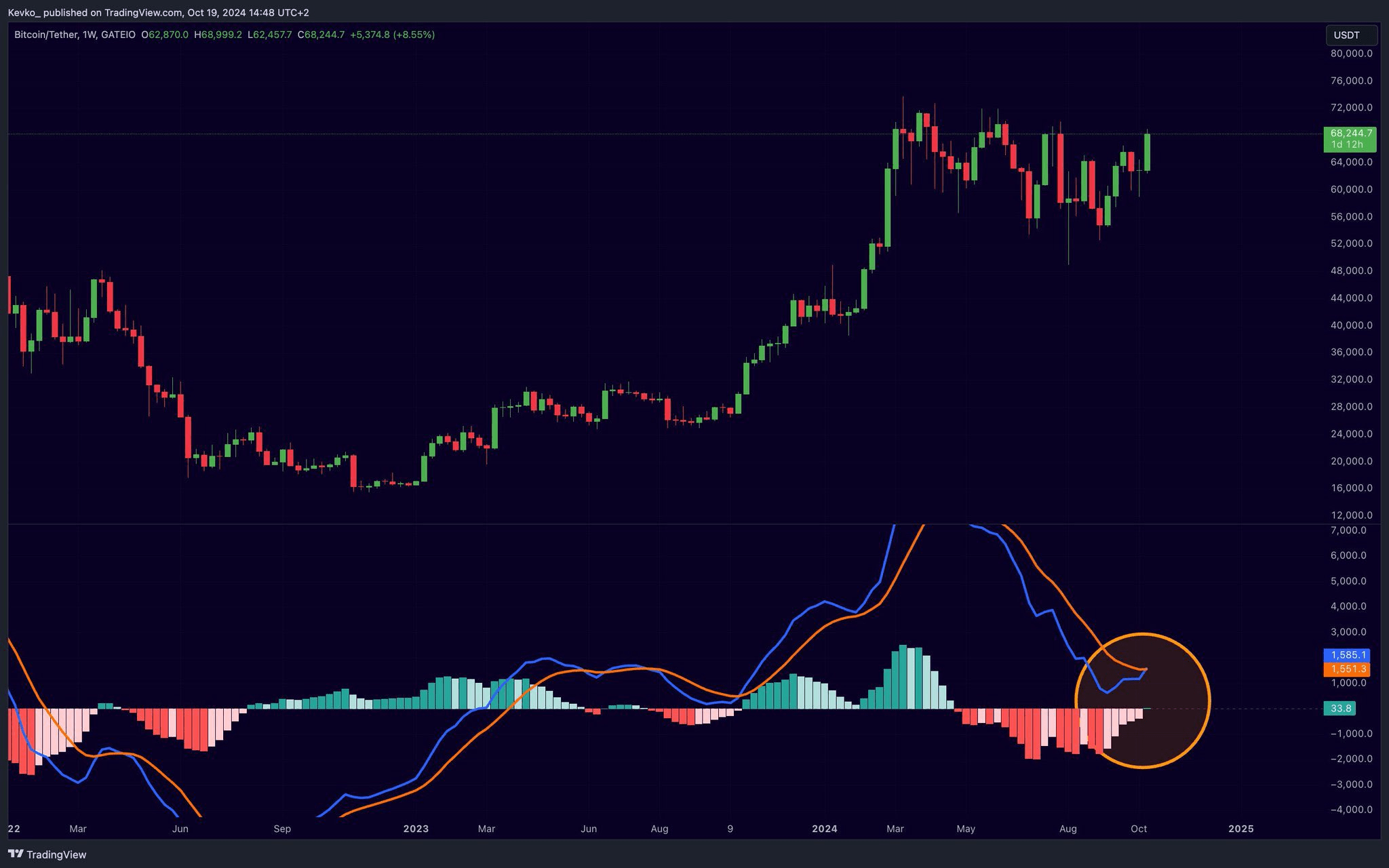The width and height of the screenshot is (1389, 868).
Task: Click the TradingView logo icon
Action: click(x=16, y=854)
